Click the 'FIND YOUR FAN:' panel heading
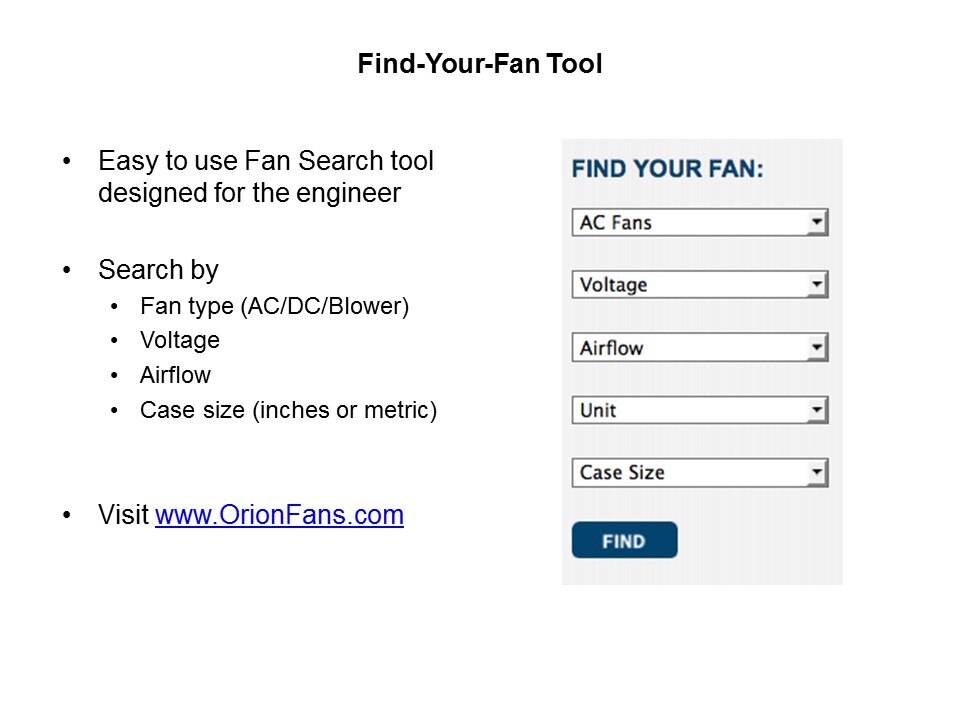The image size is (960, 720). tap(667, 168)
